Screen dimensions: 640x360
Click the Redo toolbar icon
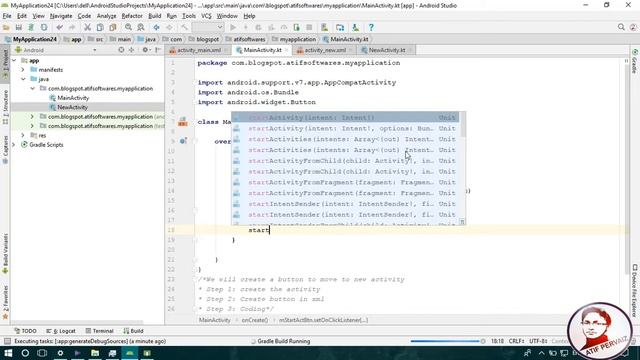(72, 27)
